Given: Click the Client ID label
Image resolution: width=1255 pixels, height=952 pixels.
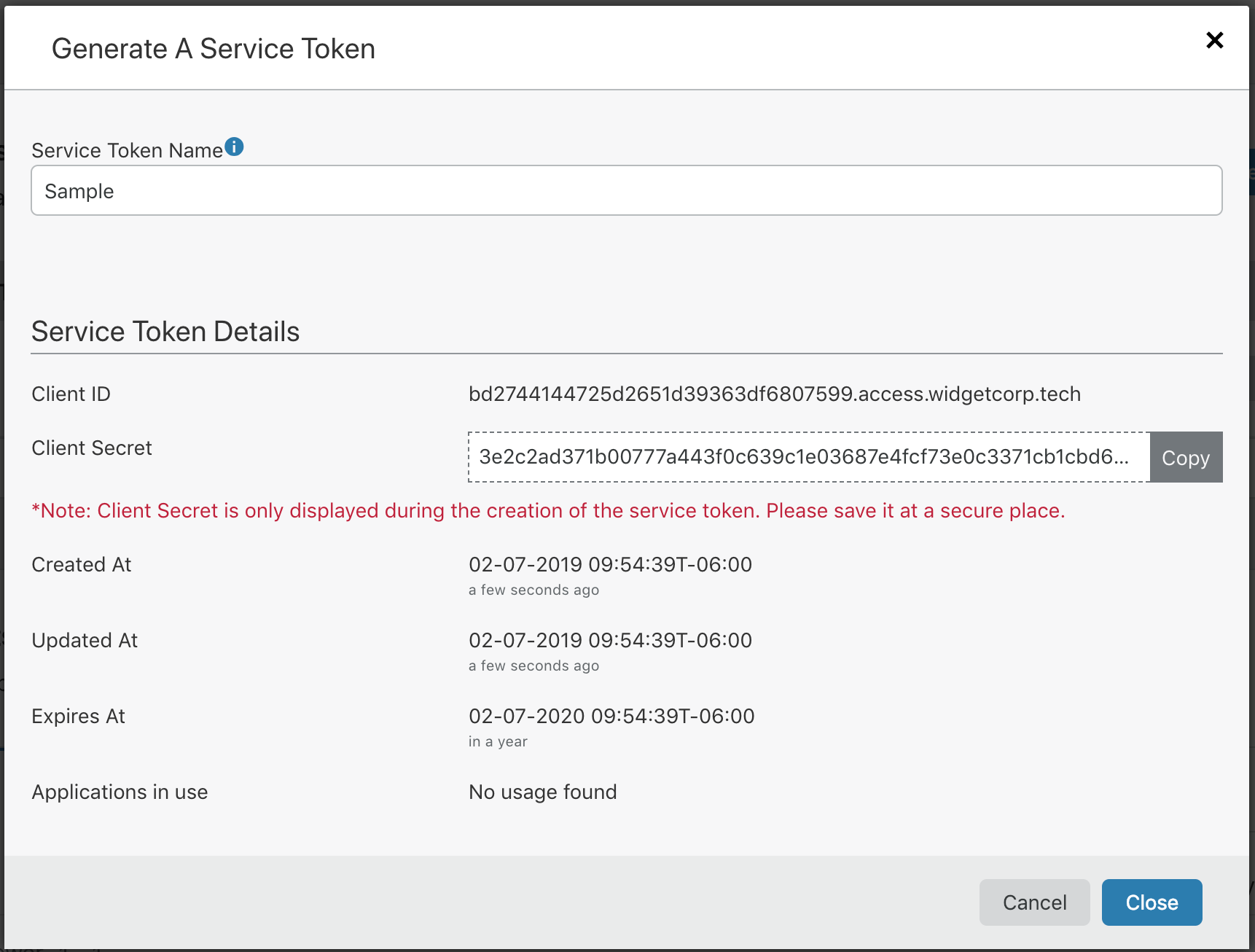Looking at the screenshot, I should click(71, 394).
